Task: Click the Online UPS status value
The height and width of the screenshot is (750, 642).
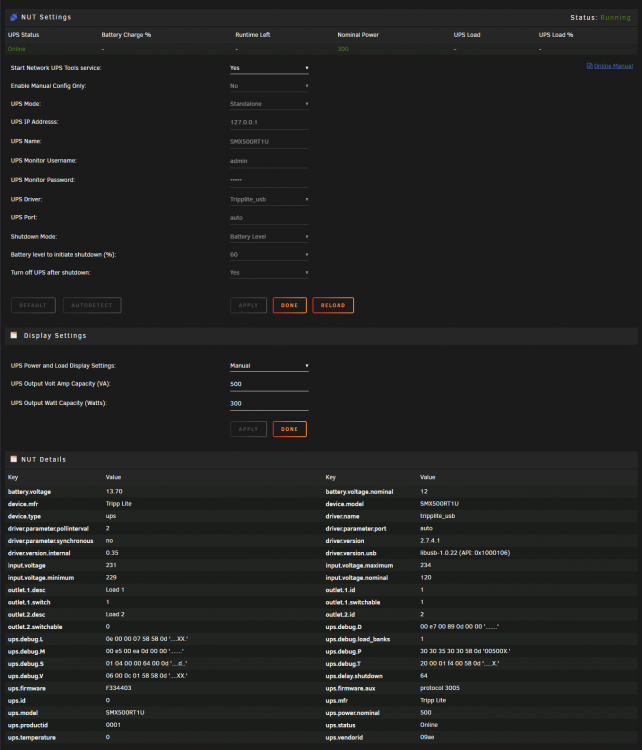Action: coord(17,49)
